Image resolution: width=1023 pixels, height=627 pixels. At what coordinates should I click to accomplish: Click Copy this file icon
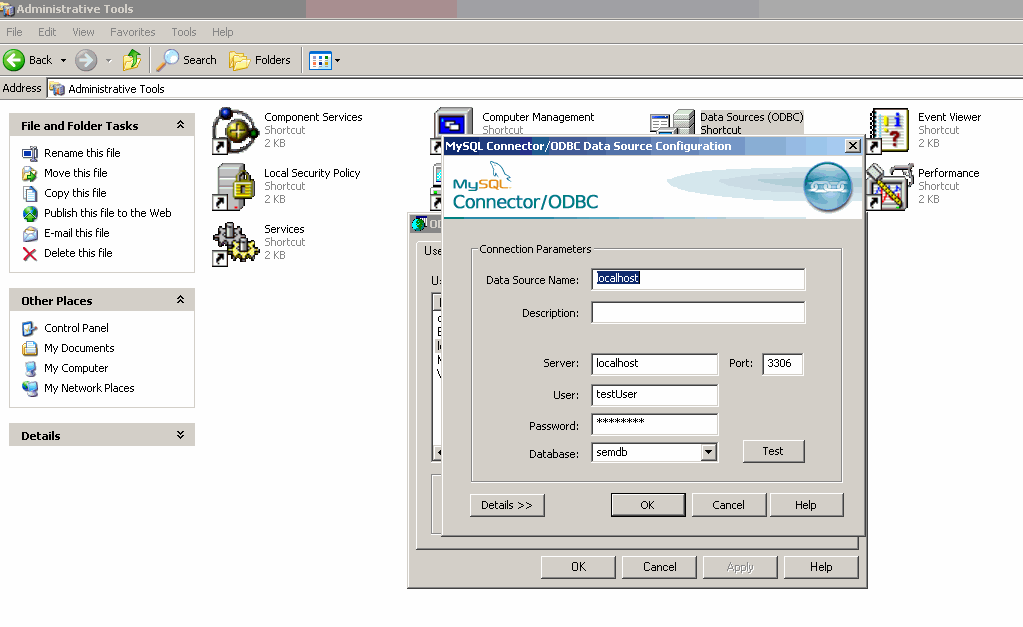[x=30, y=194]
